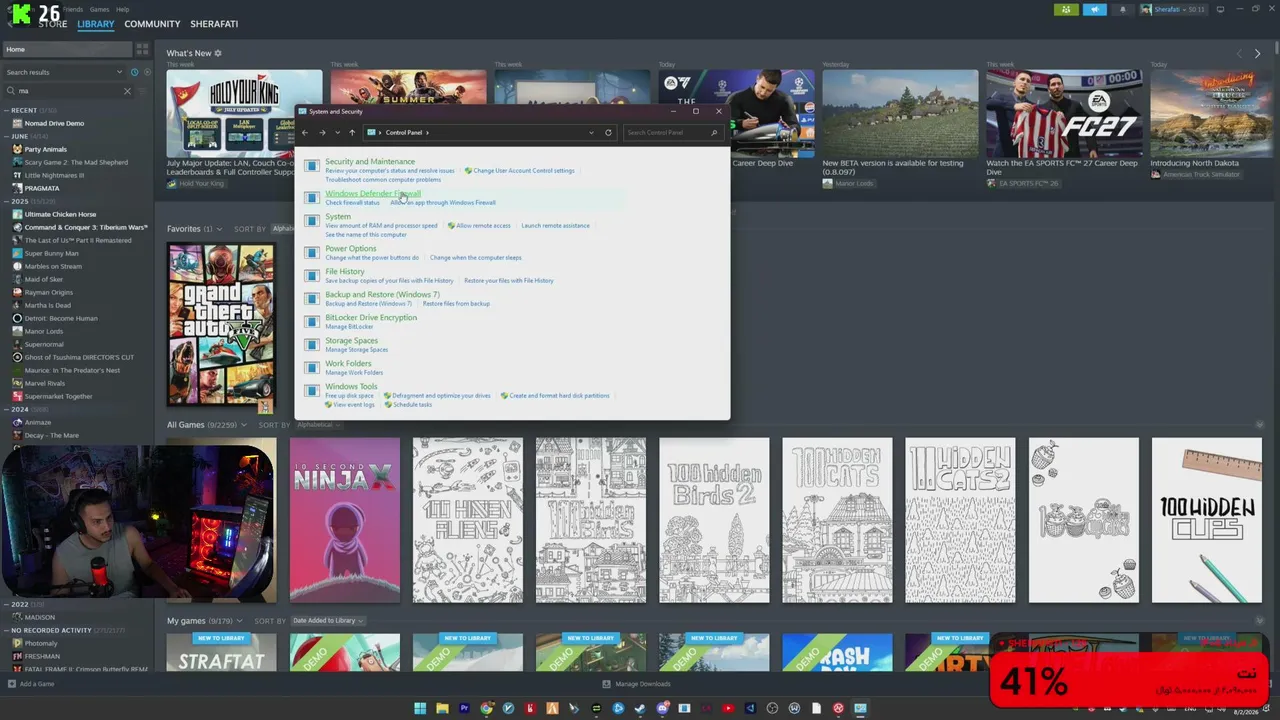Viewport: 1280px width, 720px height.
Task: Collapse the RECENT group in Steam sidebar
Action: pyautogui.click(x=6, y=110)
